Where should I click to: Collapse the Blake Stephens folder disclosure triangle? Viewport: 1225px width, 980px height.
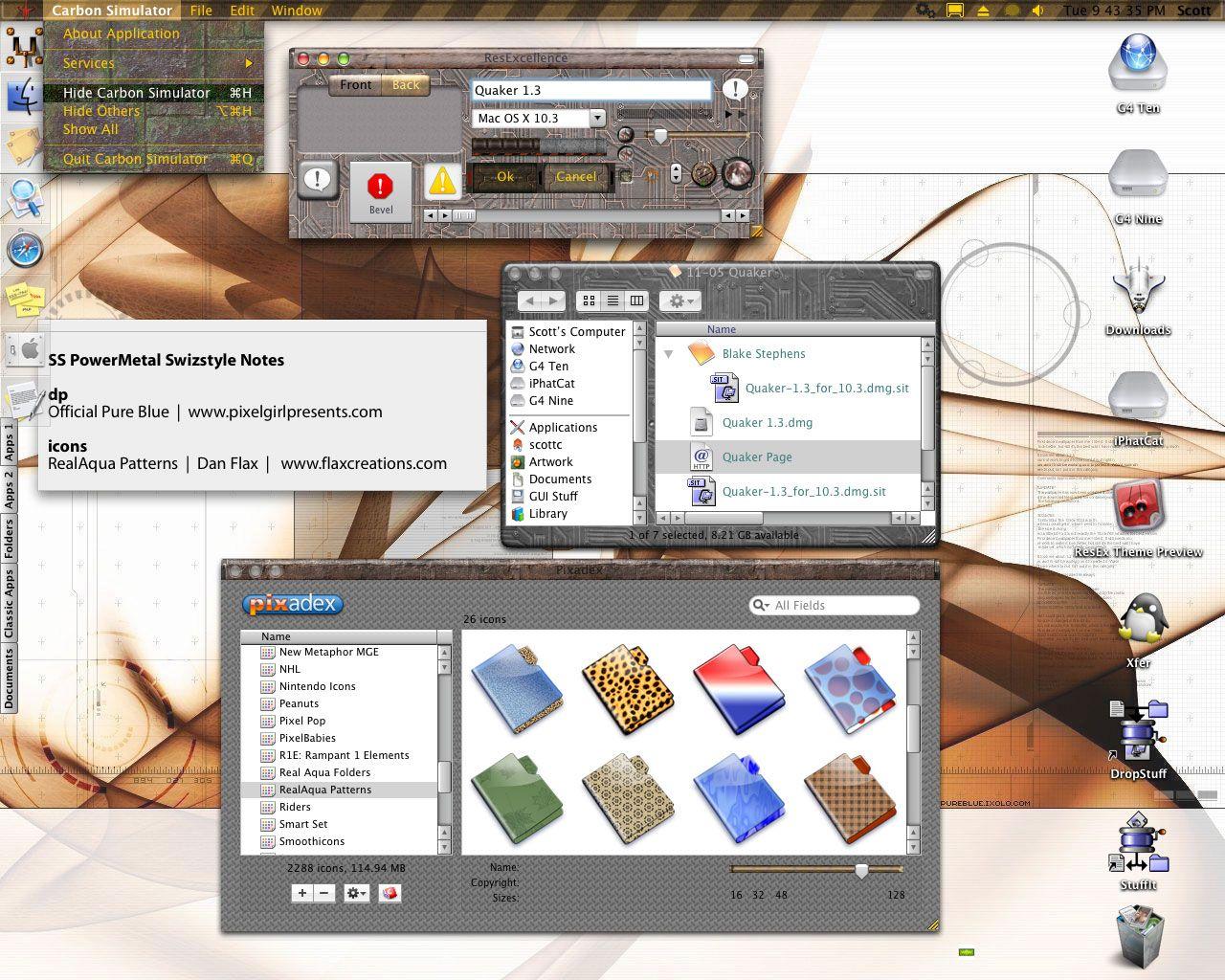(669, 354)
